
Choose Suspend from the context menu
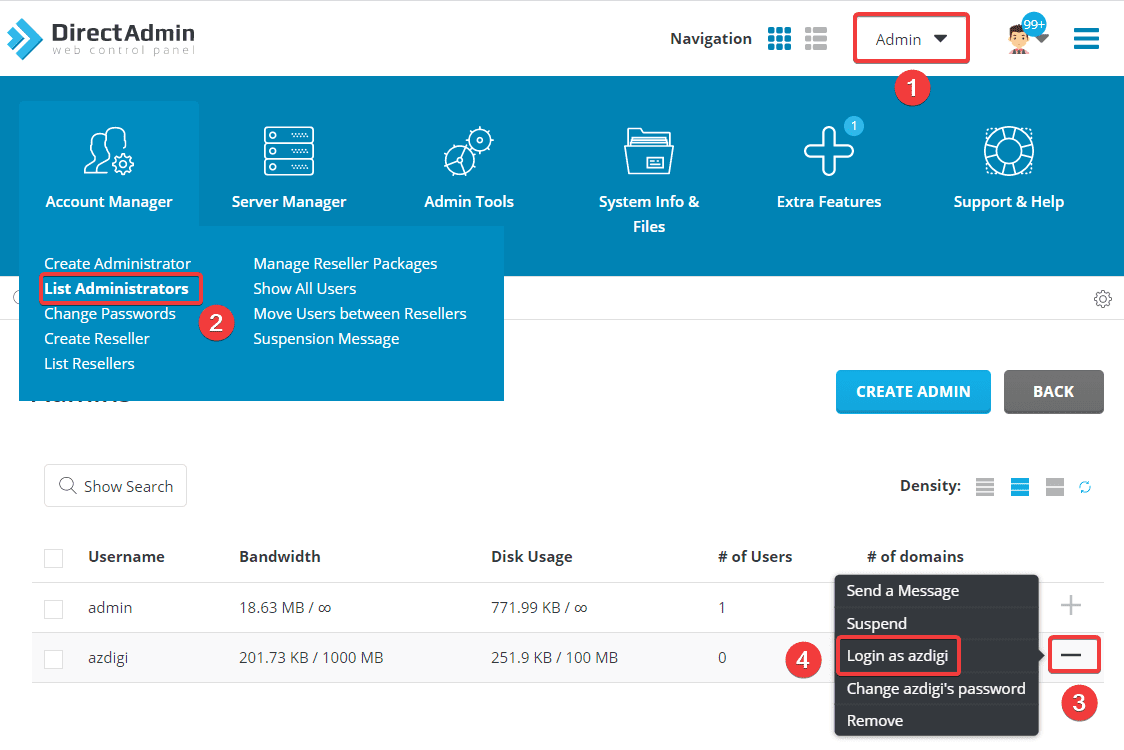point(876,623)
